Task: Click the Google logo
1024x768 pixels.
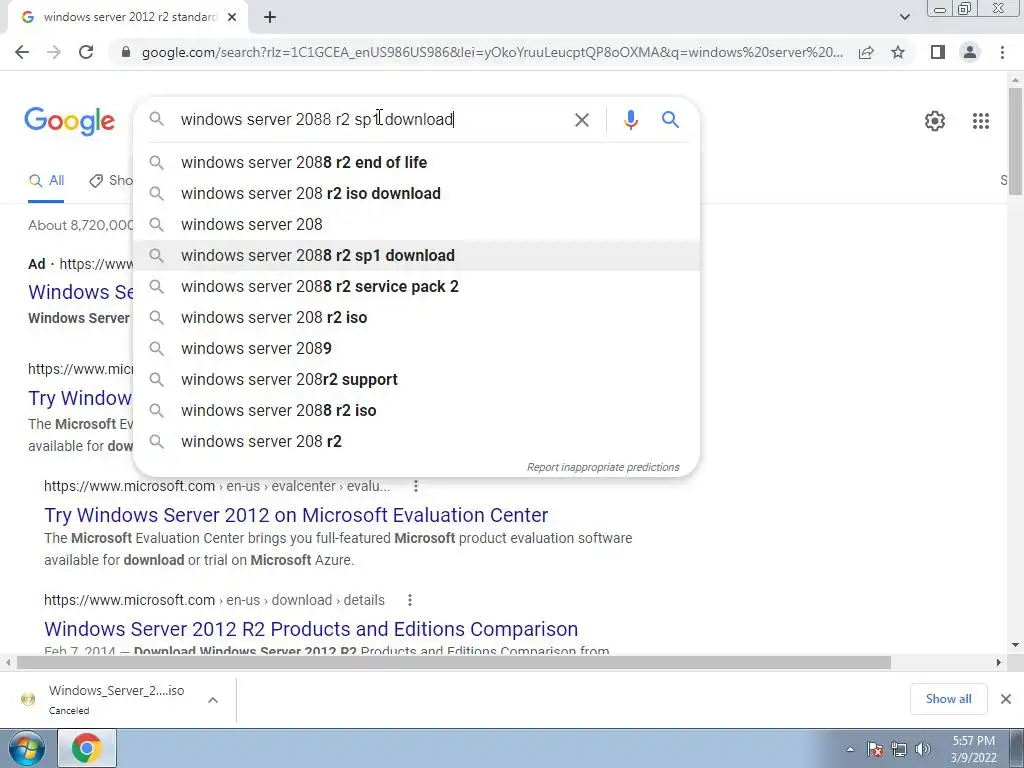Action: pos(69,121)
